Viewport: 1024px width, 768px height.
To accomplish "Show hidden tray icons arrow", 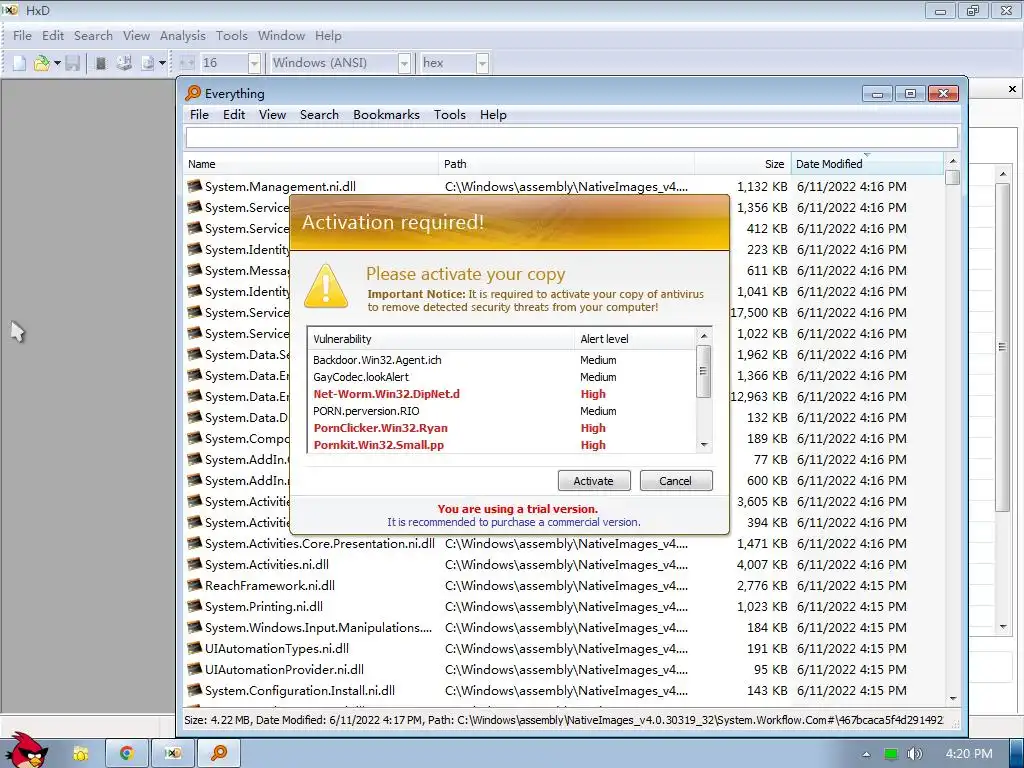I will tap(866, 754).
